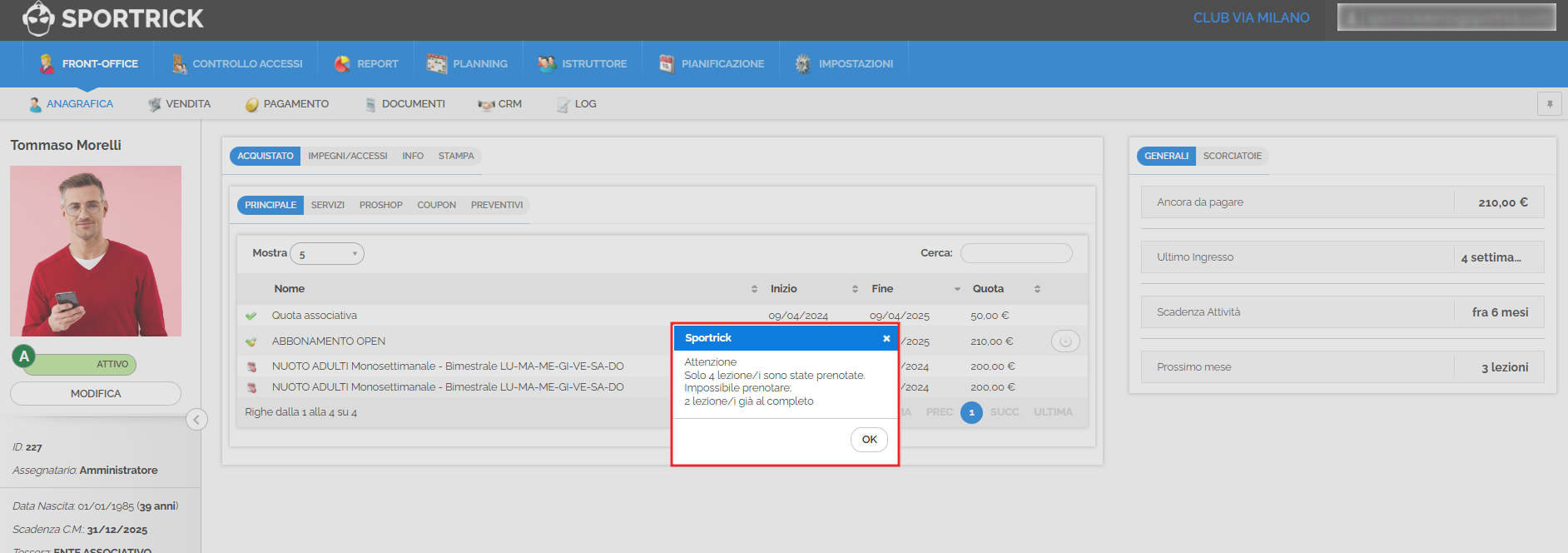Open the Mostra rows-per-page dropdown
The width and height of the screenshot is (1568, 553).
[x=327, y=254]
